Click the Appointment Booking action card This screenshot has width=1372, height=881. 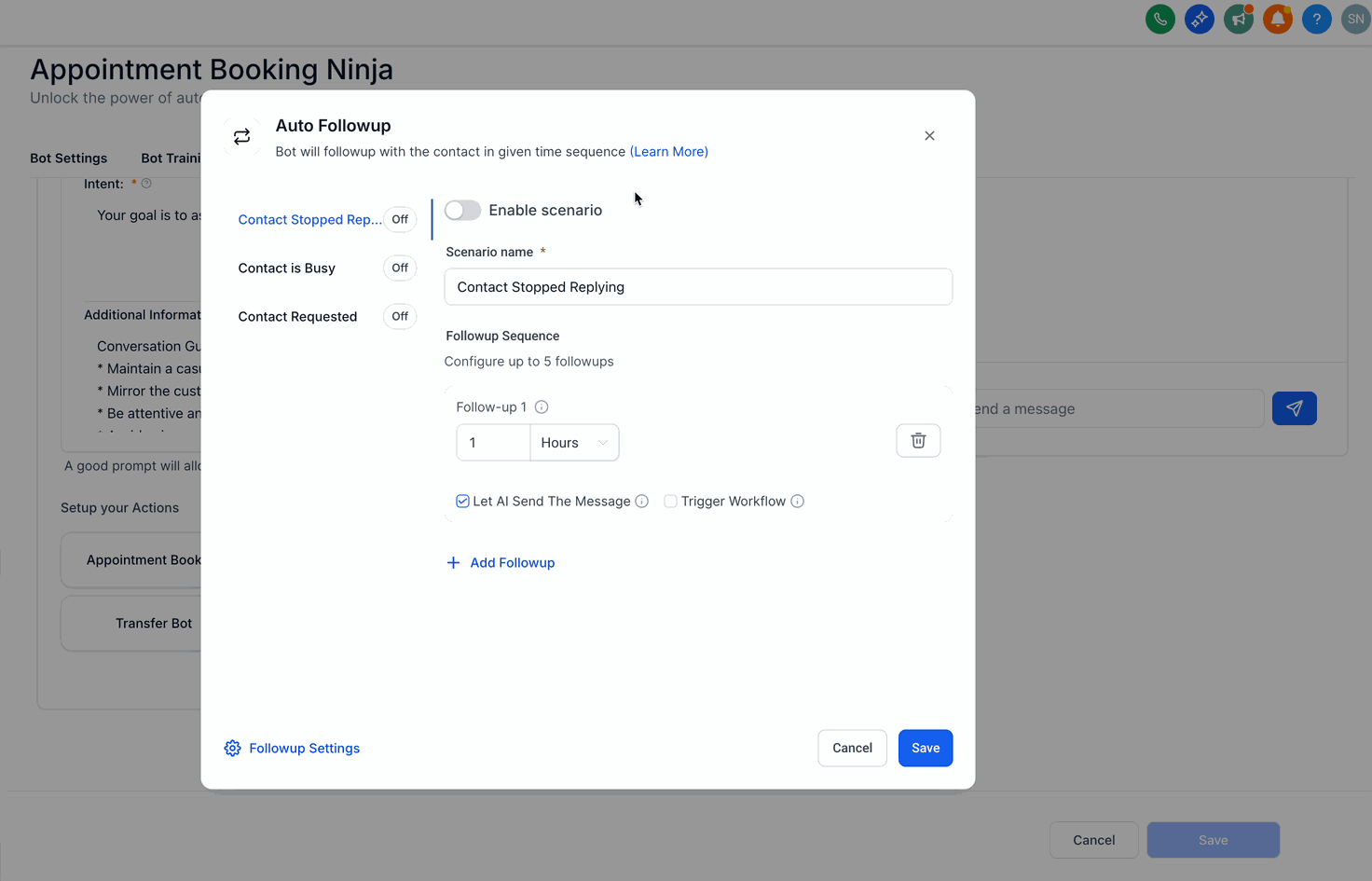(131, 560)
